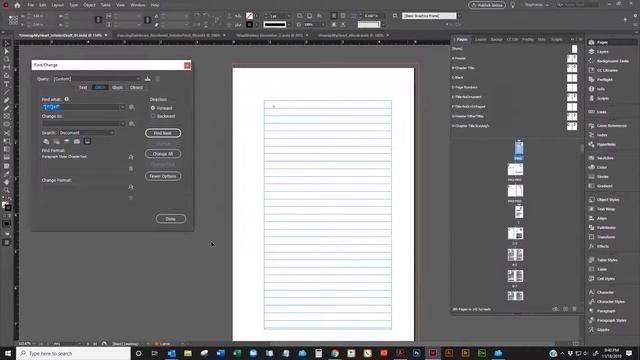Open the Layers panel from the dock

coord(602,52)
